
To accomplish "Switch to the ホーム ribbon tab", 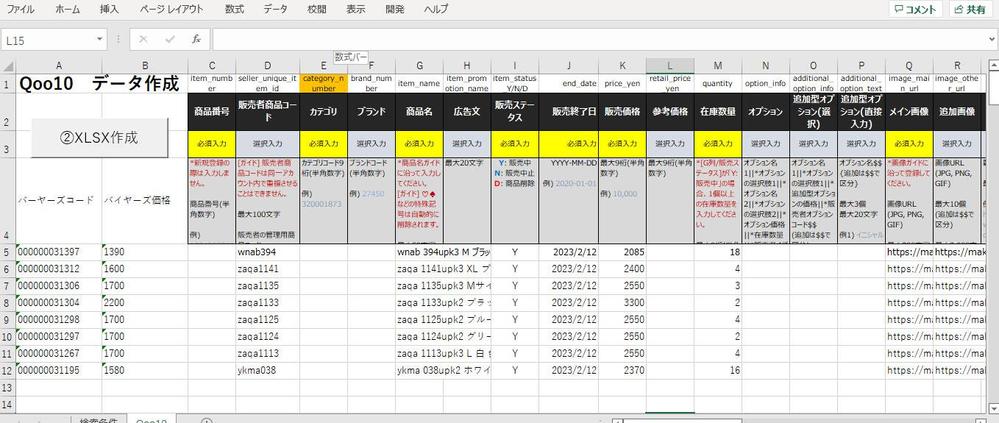I will pos(68,10).
